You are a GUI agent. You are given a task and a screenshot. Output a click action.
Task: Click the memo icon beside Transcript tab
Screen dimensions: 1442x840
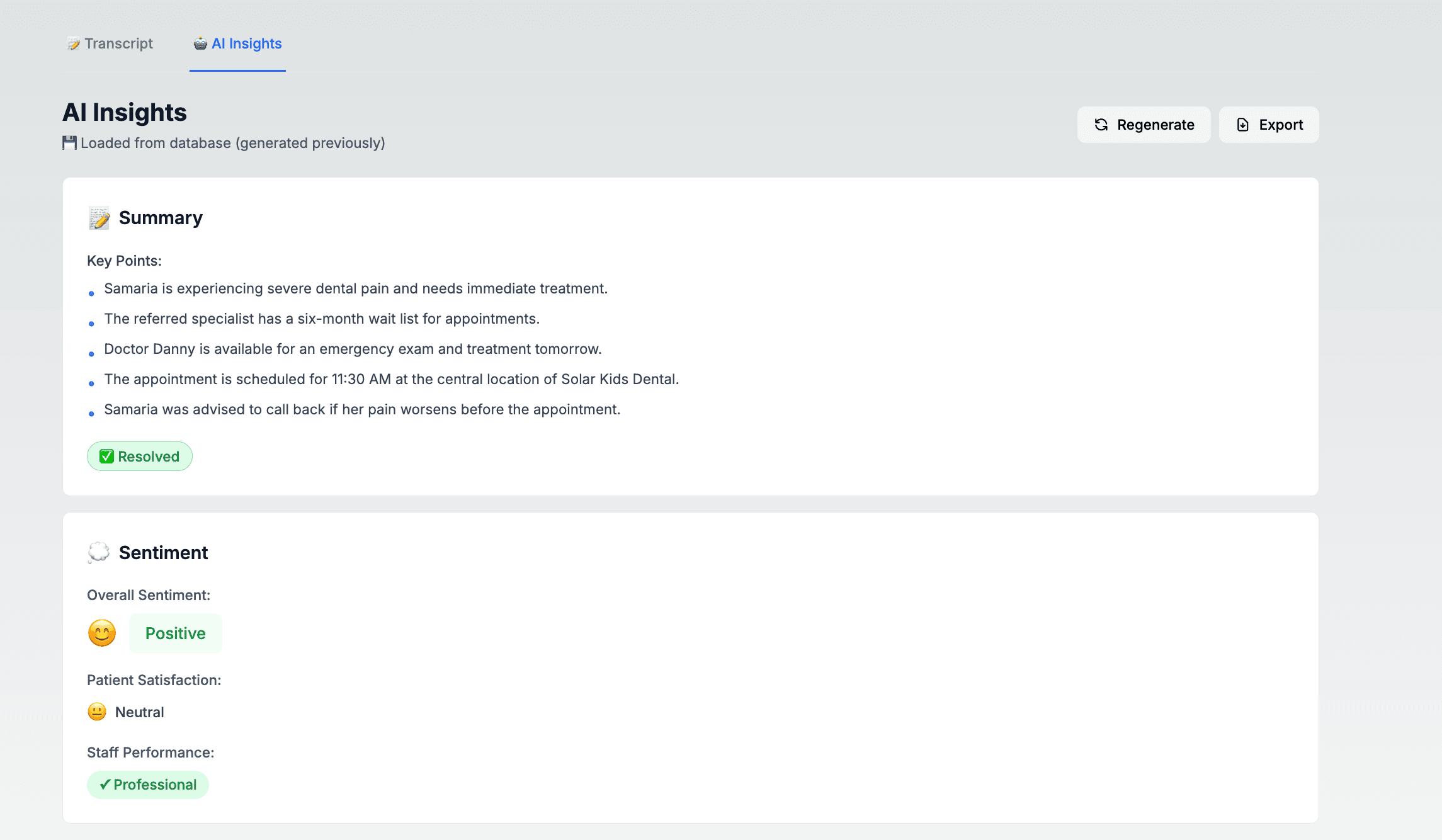click(x=74, y=43)
